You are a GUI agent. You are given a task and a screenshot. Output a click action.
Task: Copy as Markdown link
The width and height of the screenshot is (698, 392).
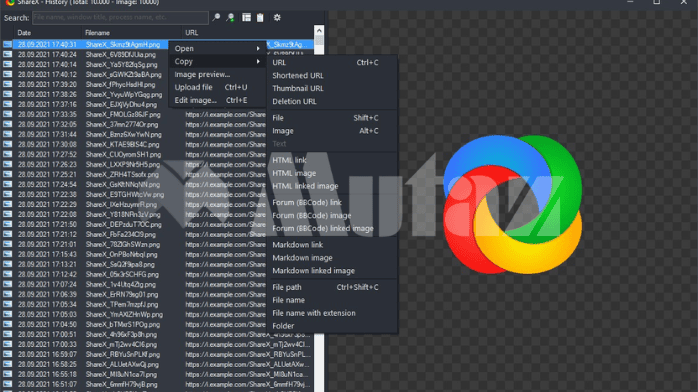tap(332, 245)
